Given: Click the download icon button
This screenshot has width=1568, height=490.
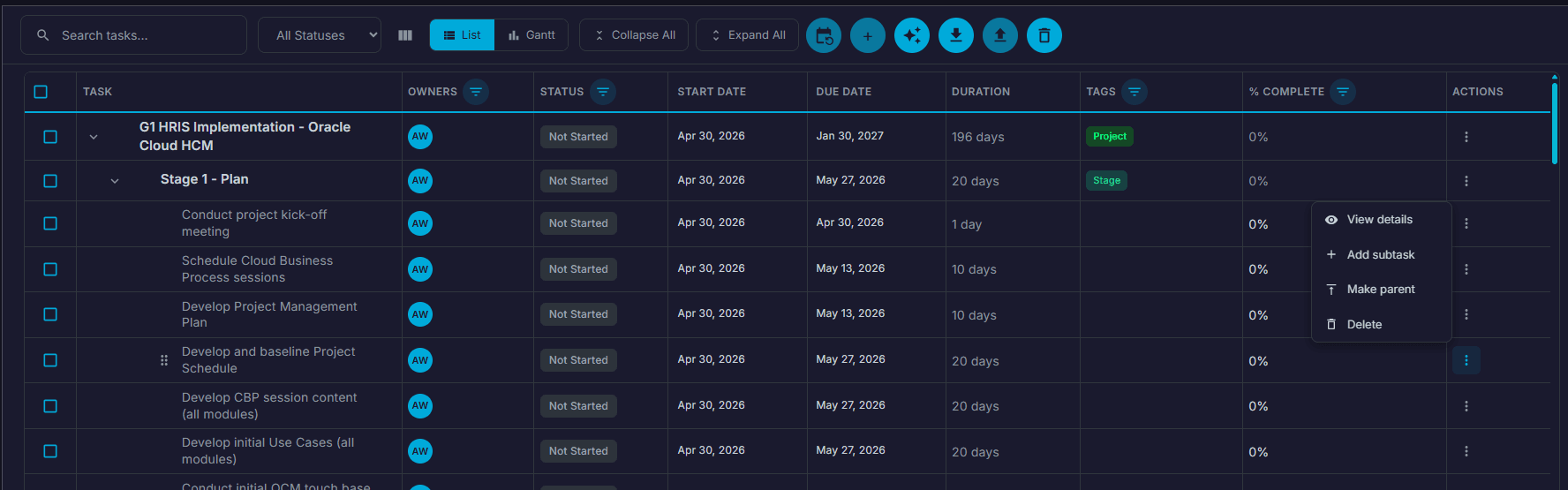Looking at the screenshot, I should click(956, 35).
